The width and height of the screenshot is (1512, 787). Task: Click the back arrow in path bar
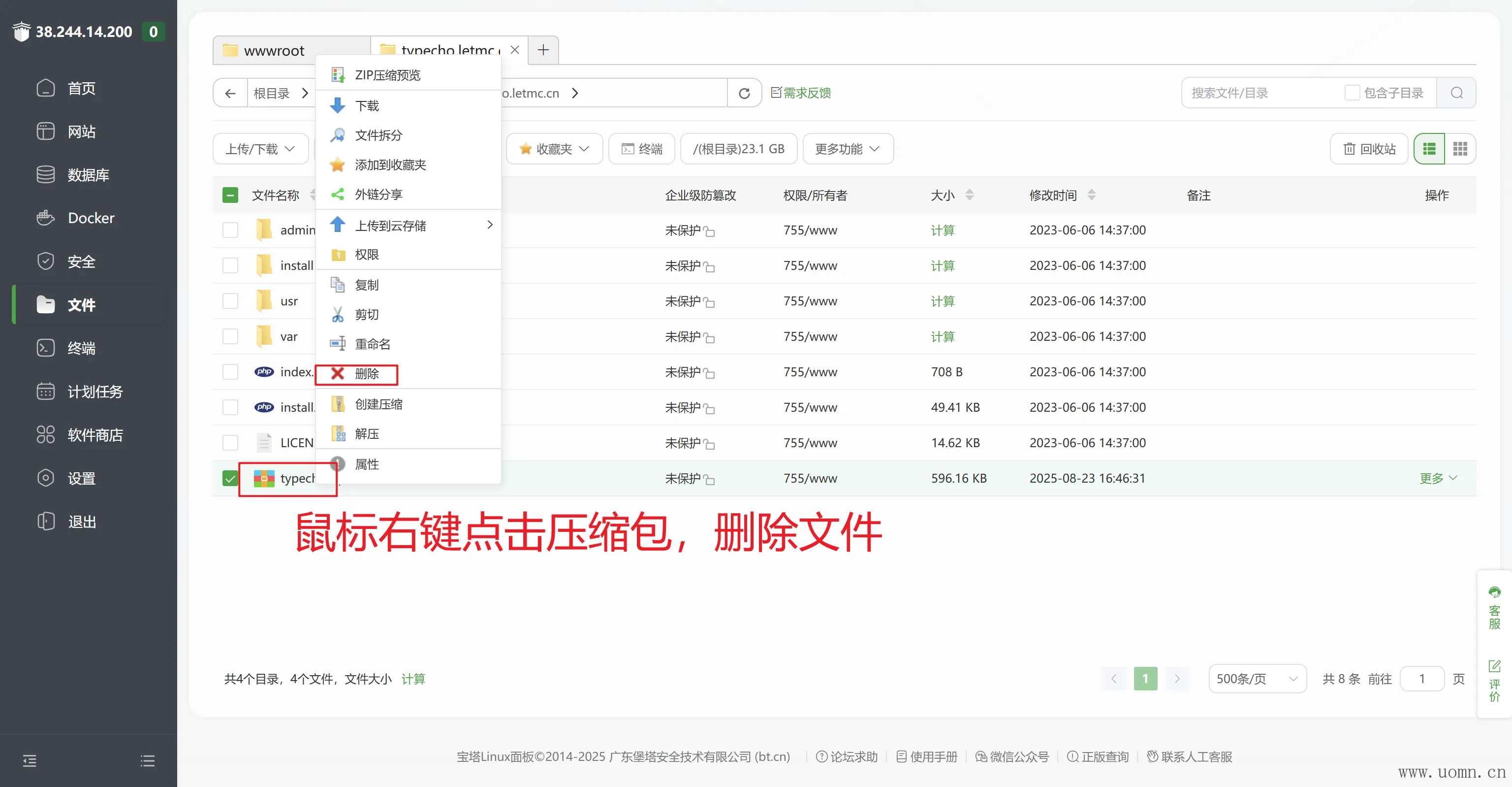coord(230,94)
